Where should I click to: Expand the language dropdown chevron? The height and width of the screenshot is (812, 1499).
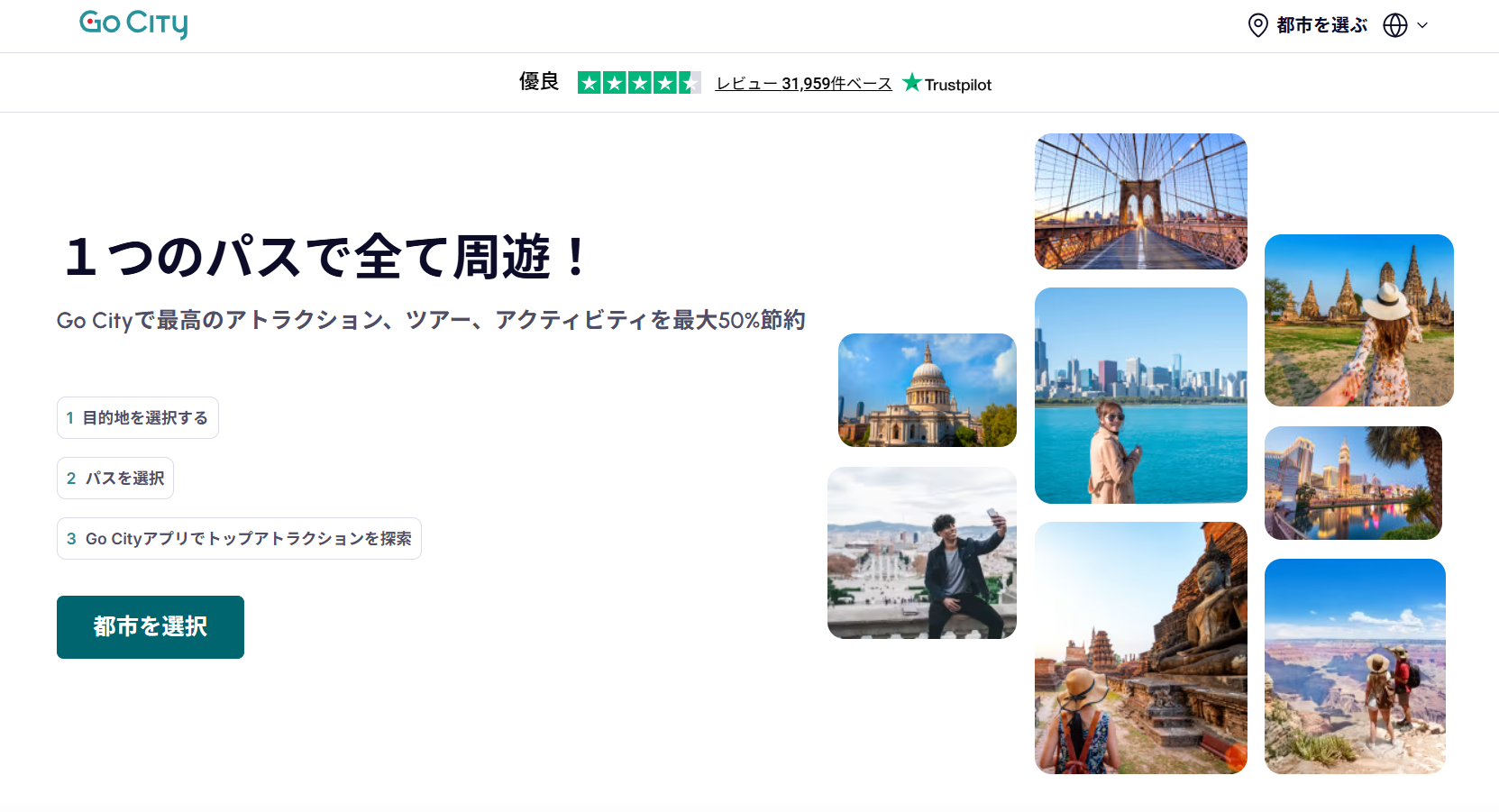click(1422, 25)
